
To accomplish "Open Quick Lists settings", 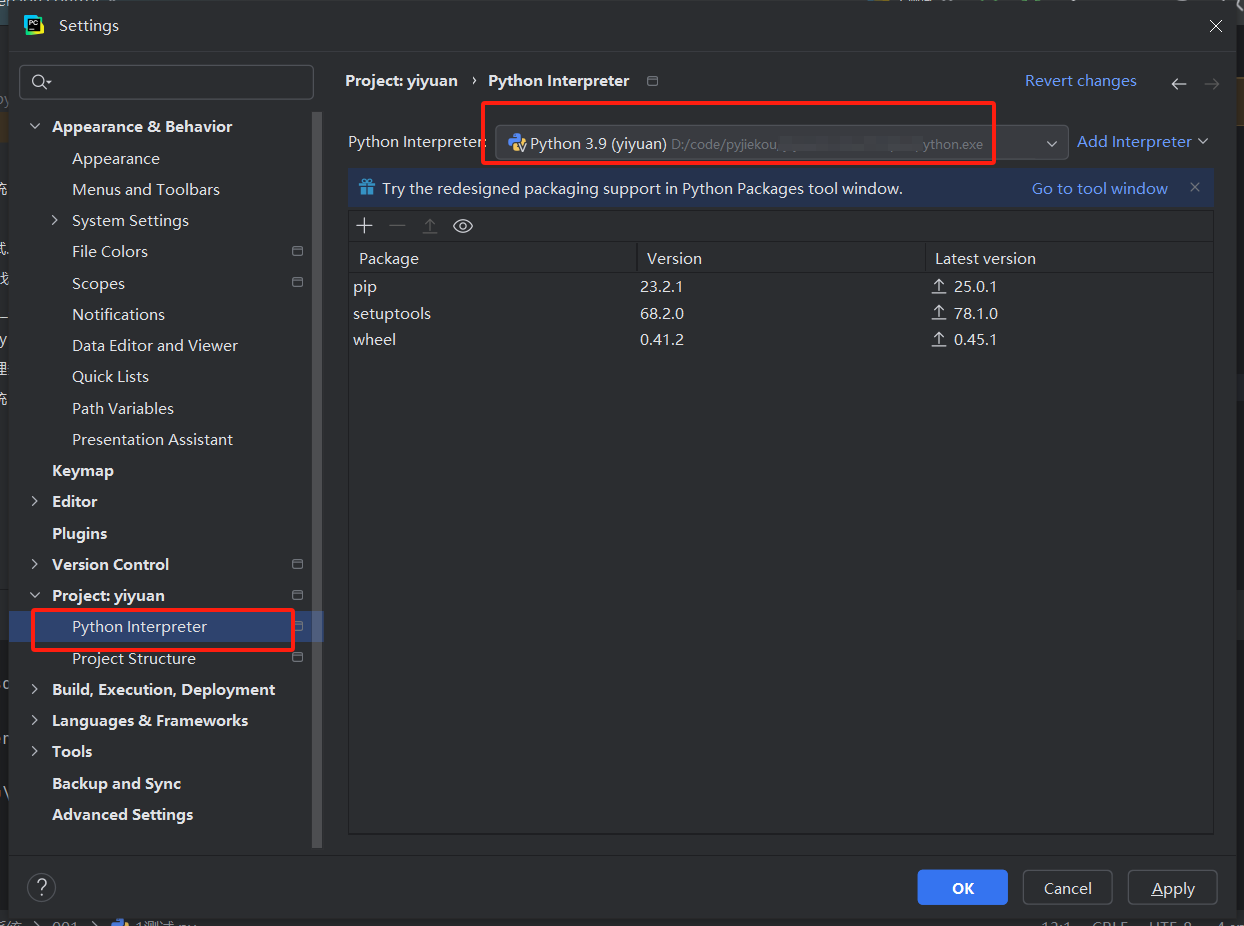I will pos(110,376).
